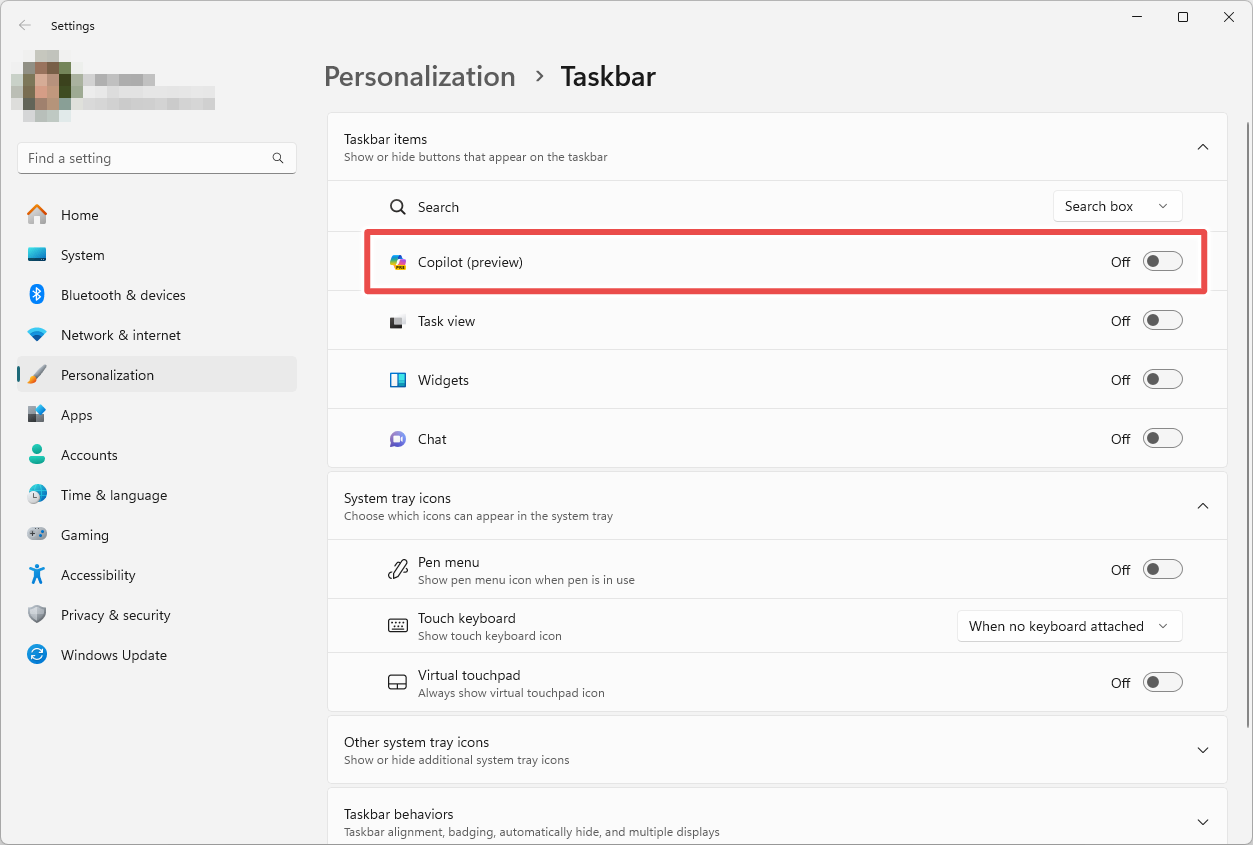Collapse the Taskbar items section chevron
The image size is (1253, 845).
(x=1203, y=147)
